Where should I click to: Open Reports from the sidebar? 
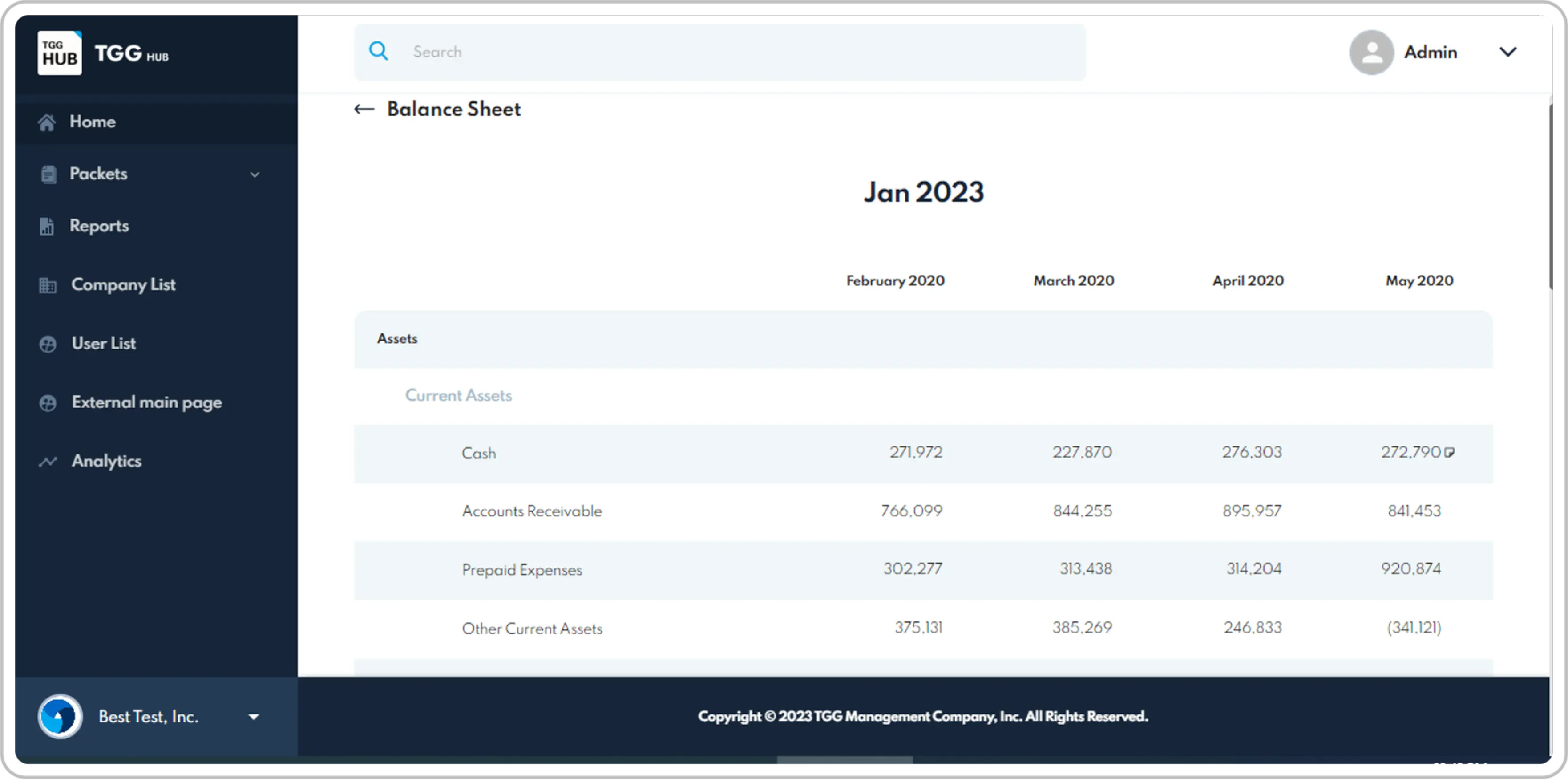point(99,226)
